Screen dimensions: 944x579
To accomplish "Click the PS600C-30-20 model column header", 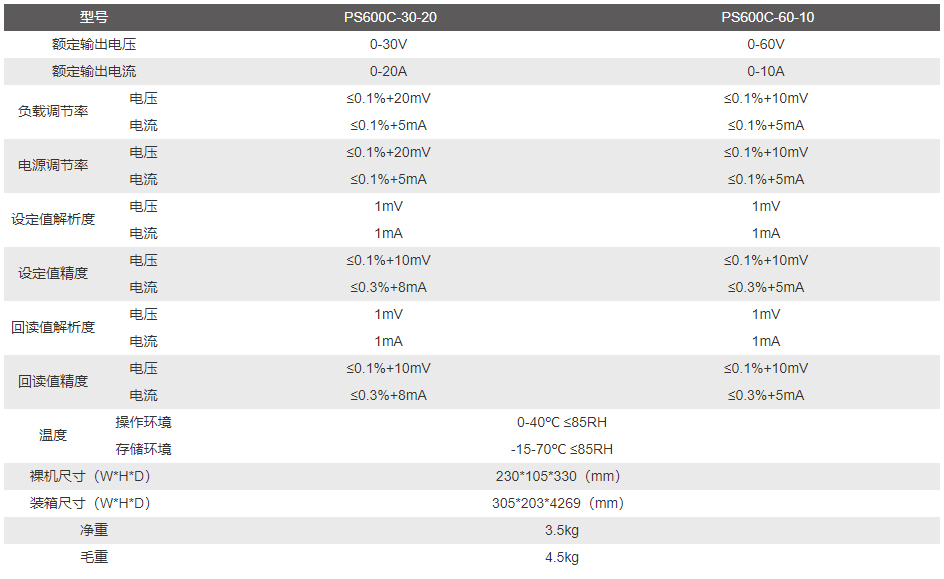I will (390, 17).
